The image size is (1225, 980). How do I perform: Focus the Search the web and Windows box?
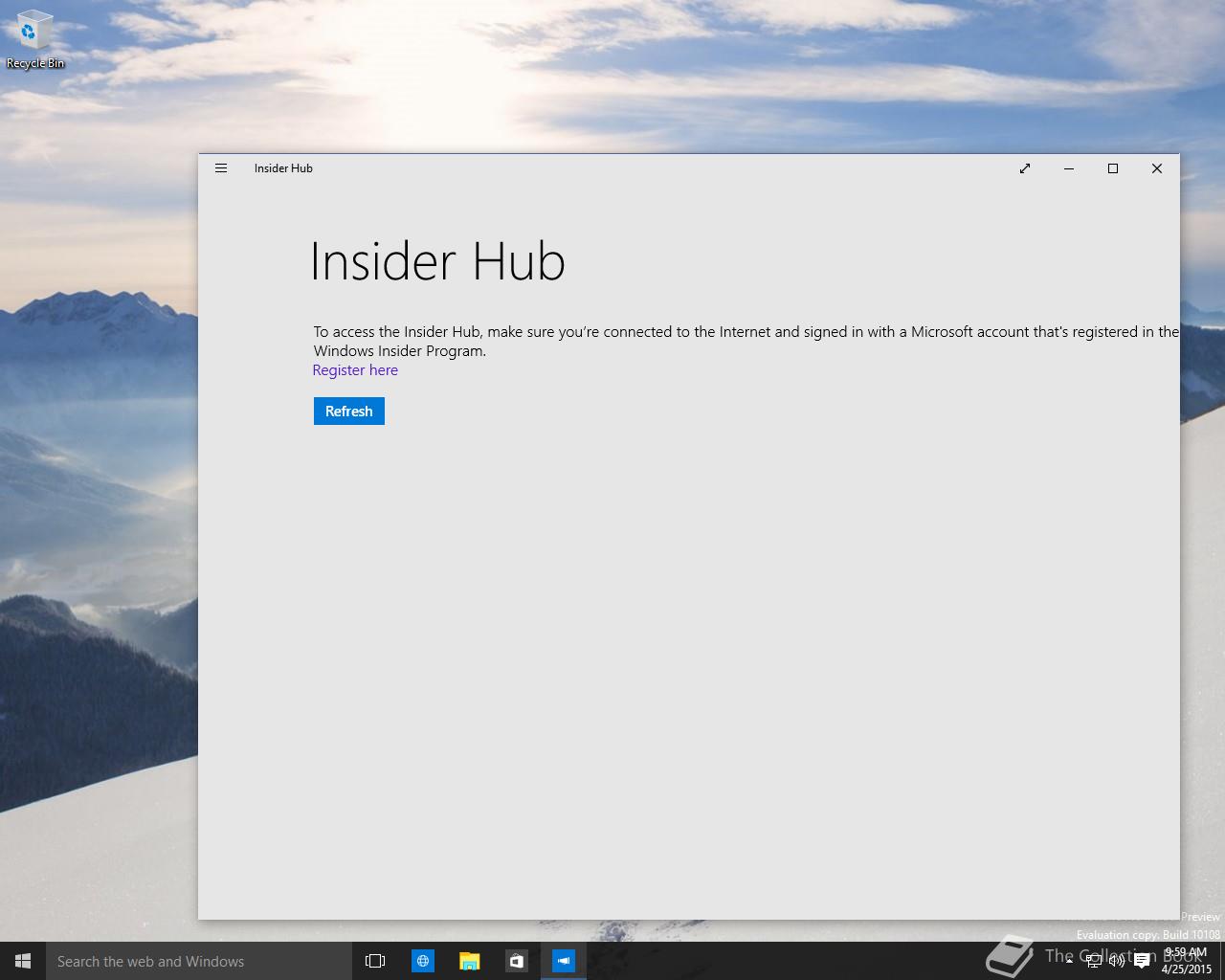199,961
